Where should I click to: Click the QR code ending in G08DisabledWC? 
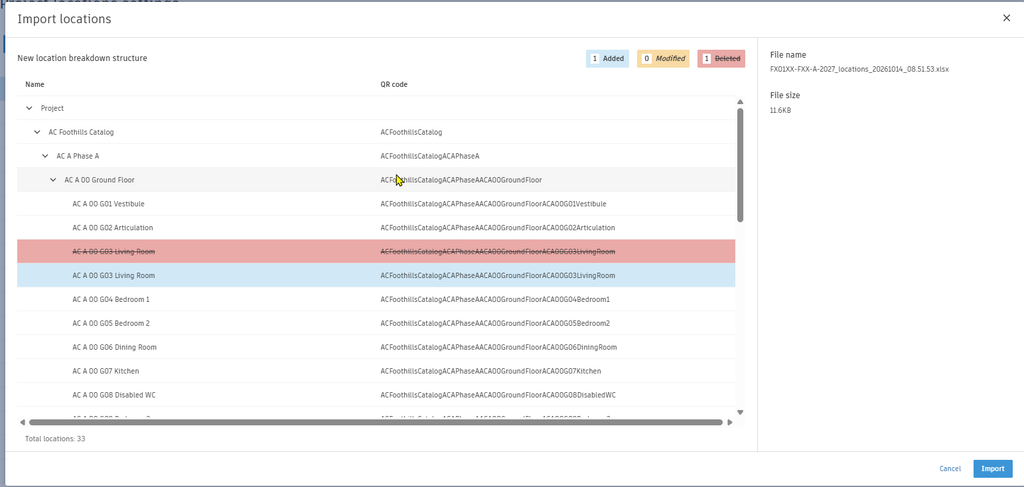click(x=498, y=395)
